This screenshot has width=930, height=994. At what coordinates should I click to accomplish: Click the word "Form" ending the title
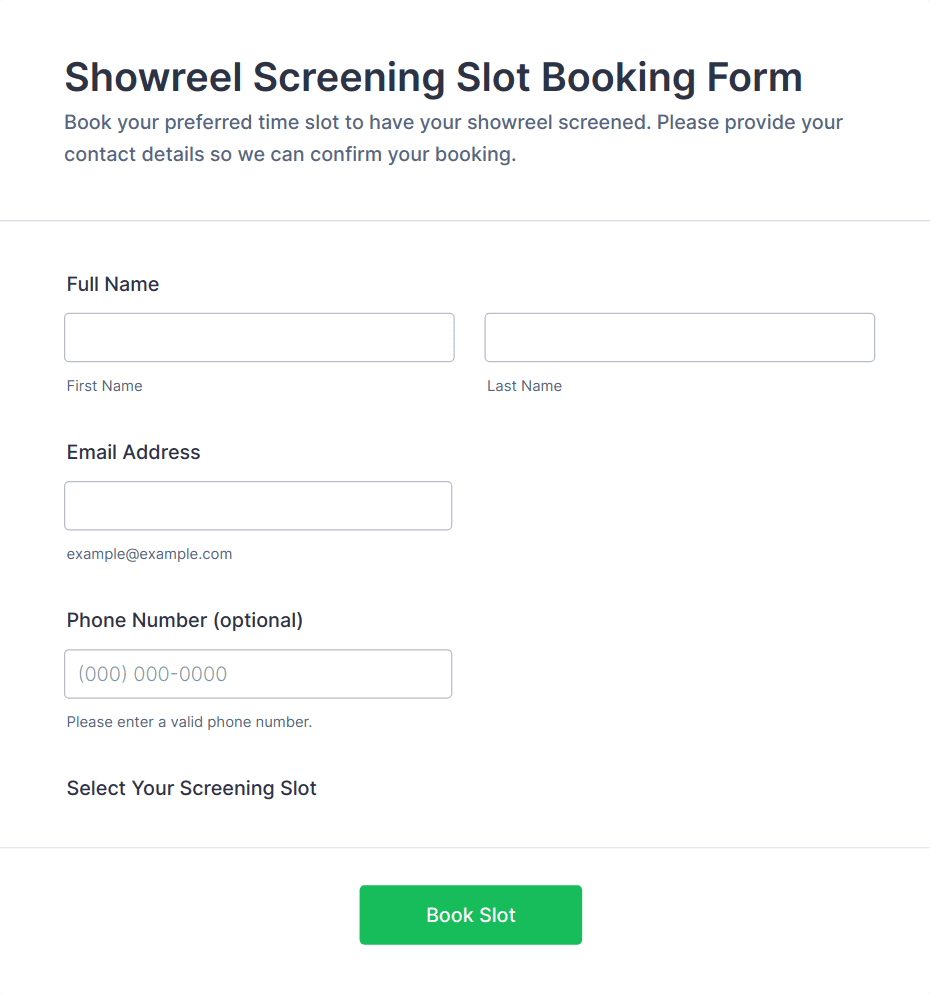[754, 78]
